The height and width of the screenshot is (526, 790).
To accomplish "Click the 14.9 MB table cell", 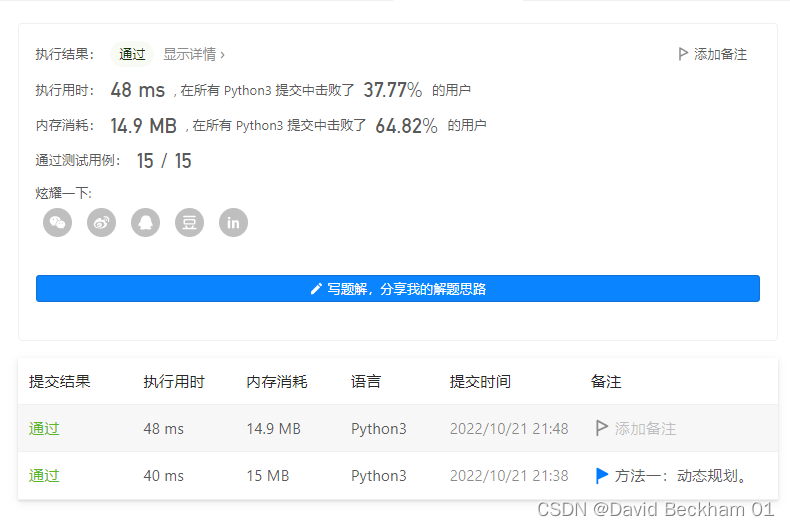I will click(x=274, y=429).
